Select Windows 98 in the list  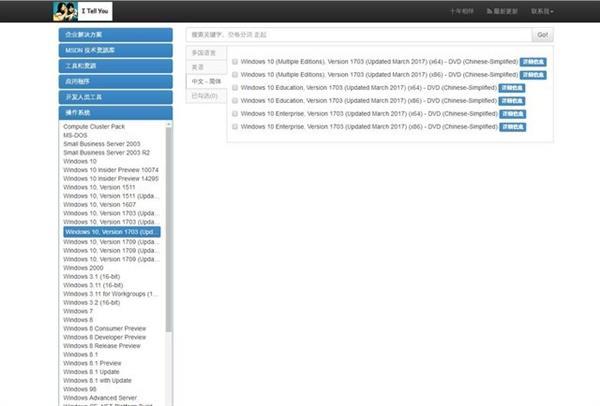tap(80, 389)
